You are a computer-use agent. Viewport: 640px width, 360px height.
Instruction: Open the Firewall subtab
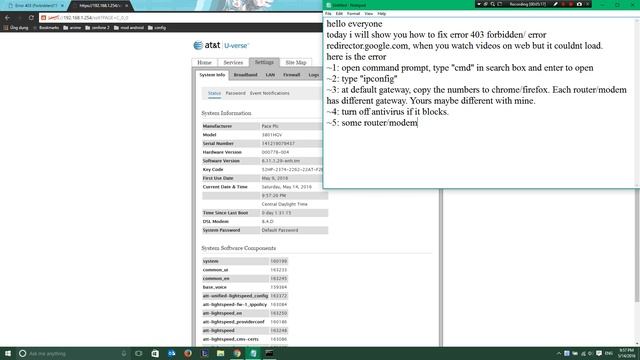coord(291,75)
